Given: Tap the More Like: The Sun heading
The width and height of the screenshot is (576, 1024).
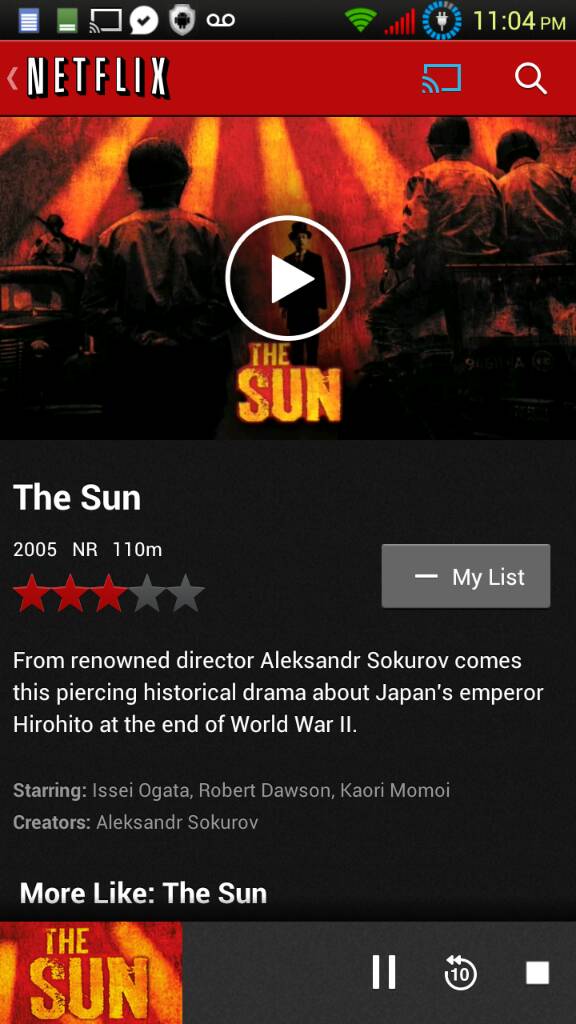Looking at the screenshot, I should (x=143, y=893).
